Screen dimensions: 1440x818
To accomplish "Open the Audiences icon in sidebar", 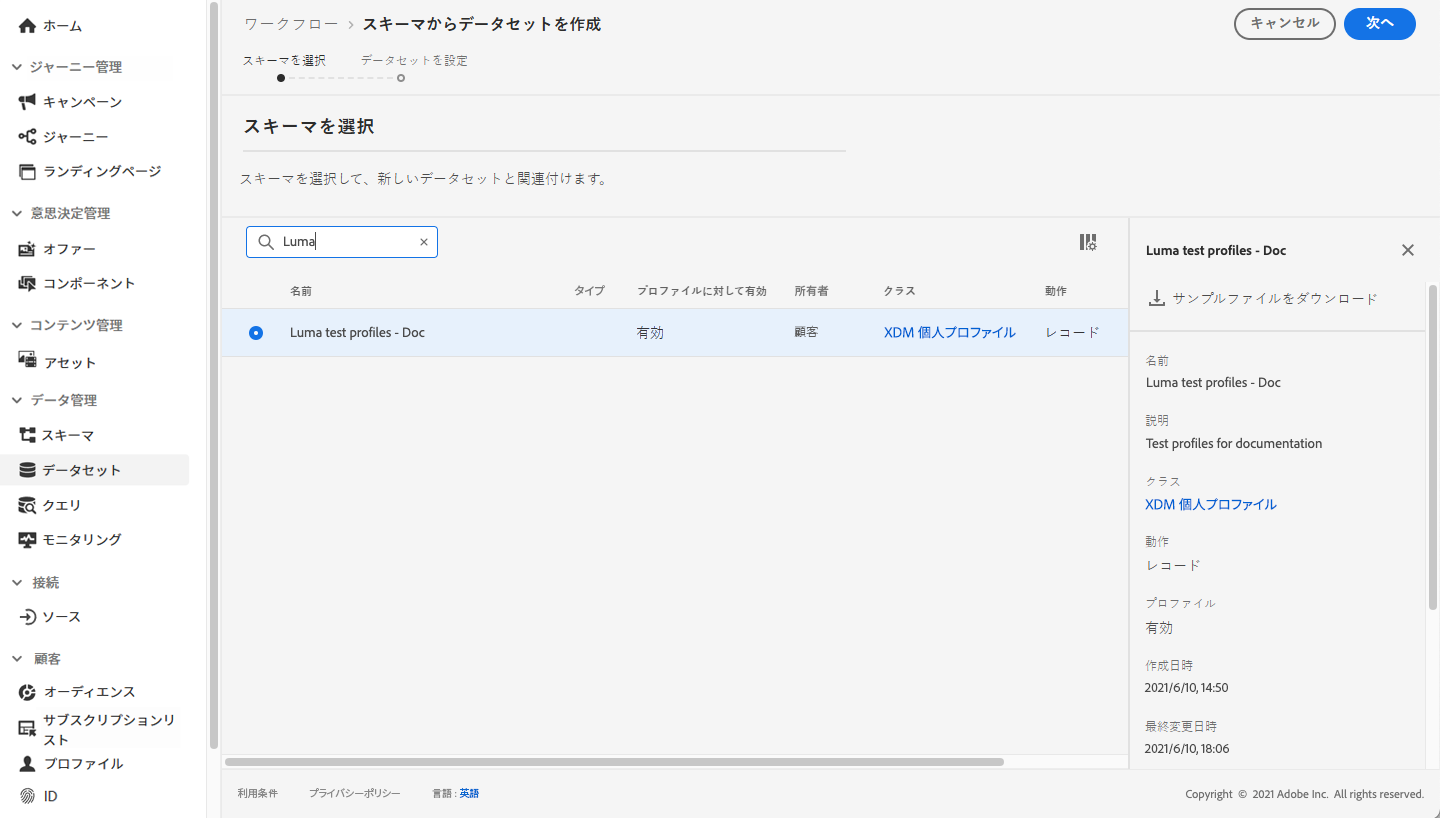I will click(27, 692).
